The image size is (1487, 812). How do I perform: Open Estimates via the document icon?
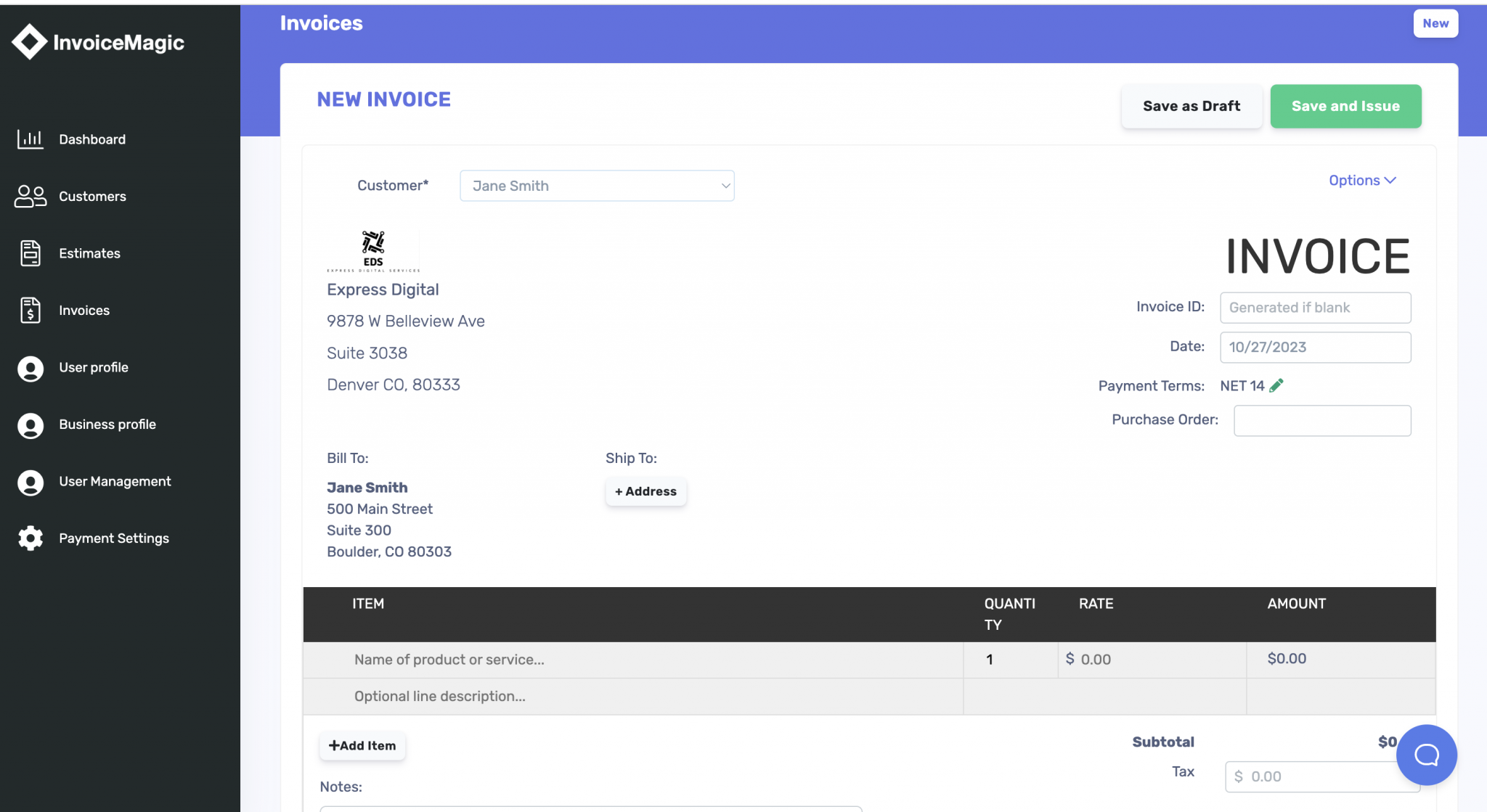[30, 253]
